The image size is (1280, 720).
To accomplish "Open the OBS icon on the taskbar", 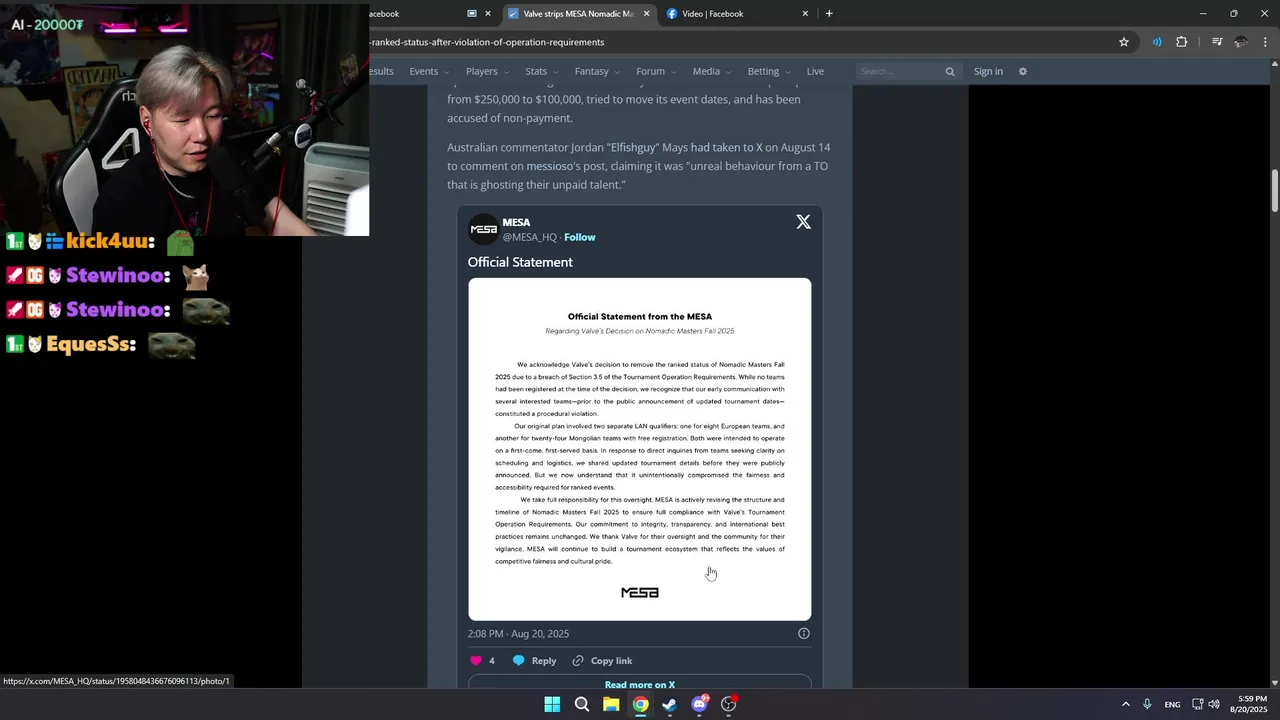I will [729, 704].
